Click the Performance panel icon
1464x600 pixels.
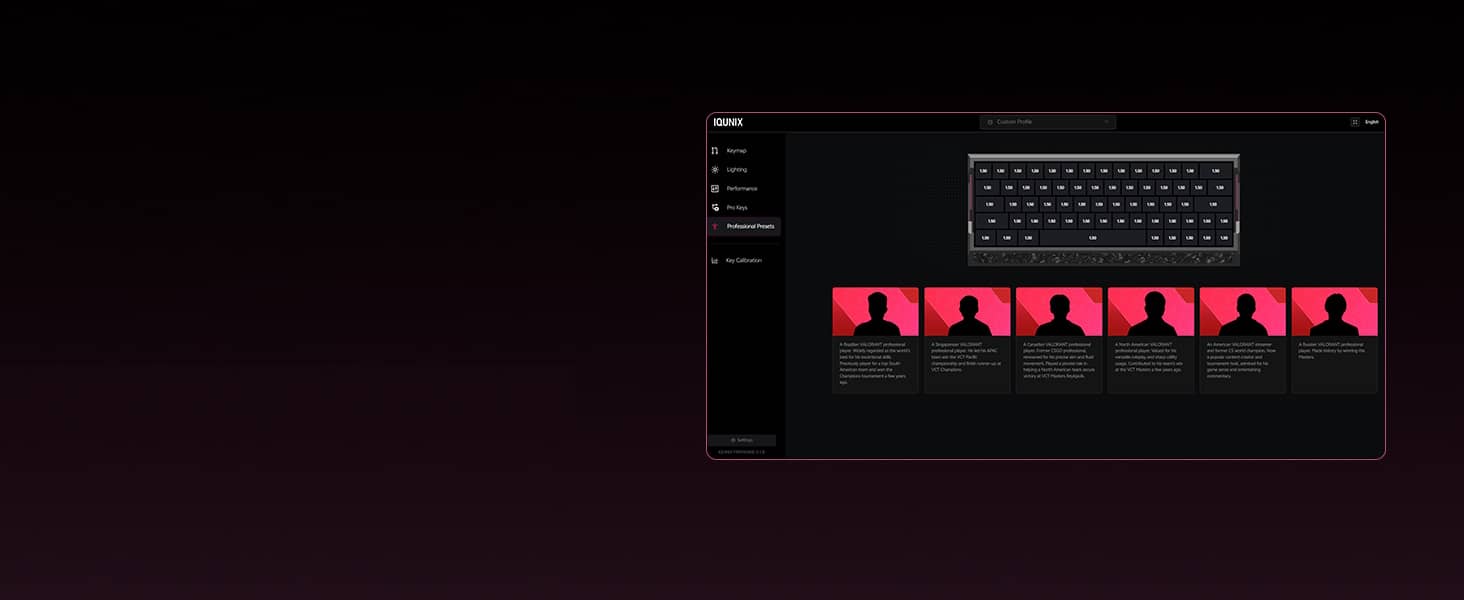click(x=715, y=189)
